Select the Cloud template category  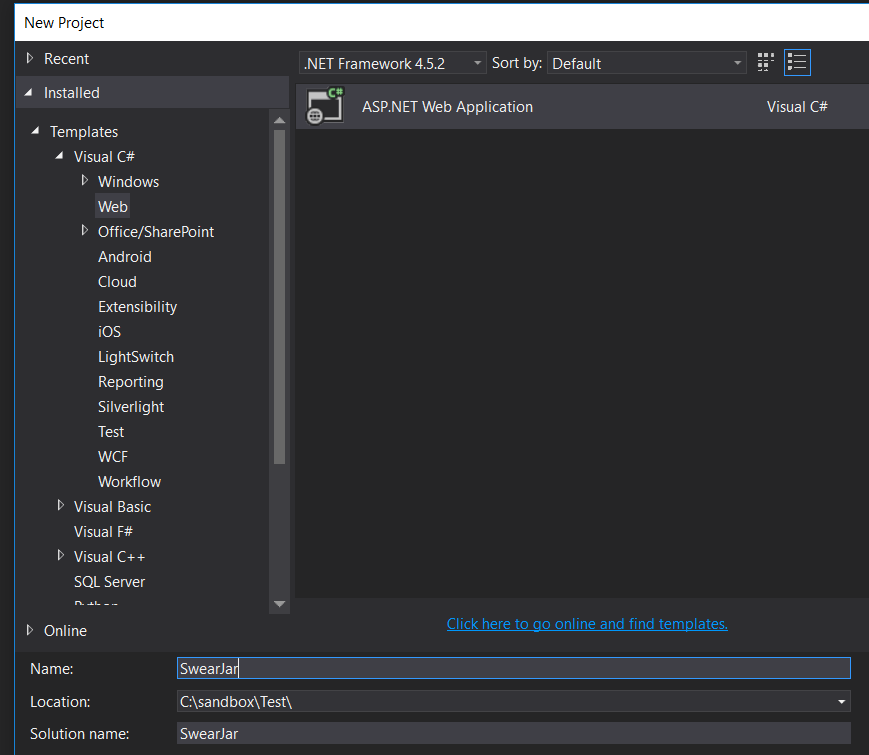click(117, 281)
